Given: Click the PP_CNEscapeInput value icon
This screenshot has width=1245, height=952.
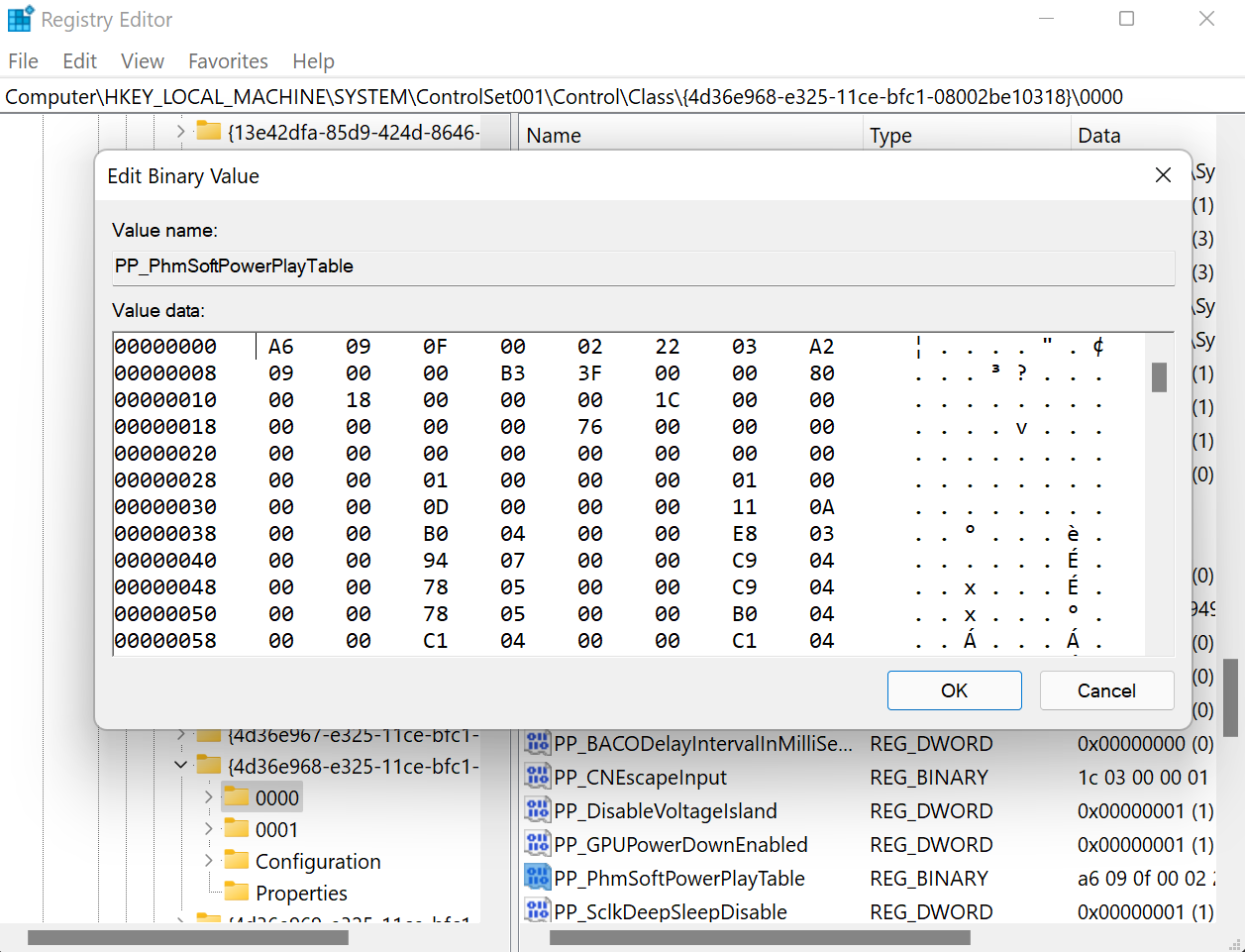Looking at the screenshot, I should click(538, 777).
